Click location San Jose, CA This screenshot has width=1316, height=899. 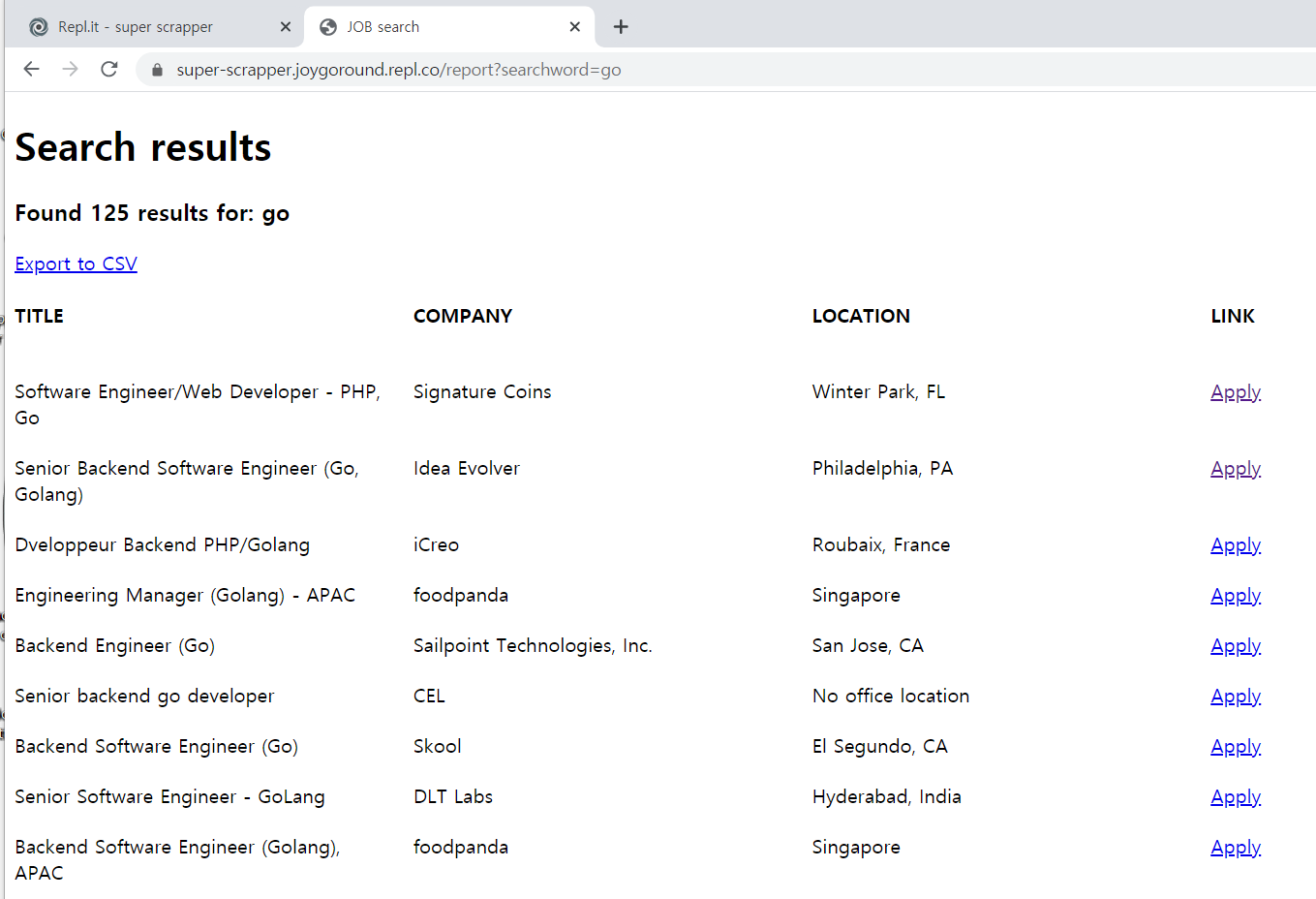point(868,645)
